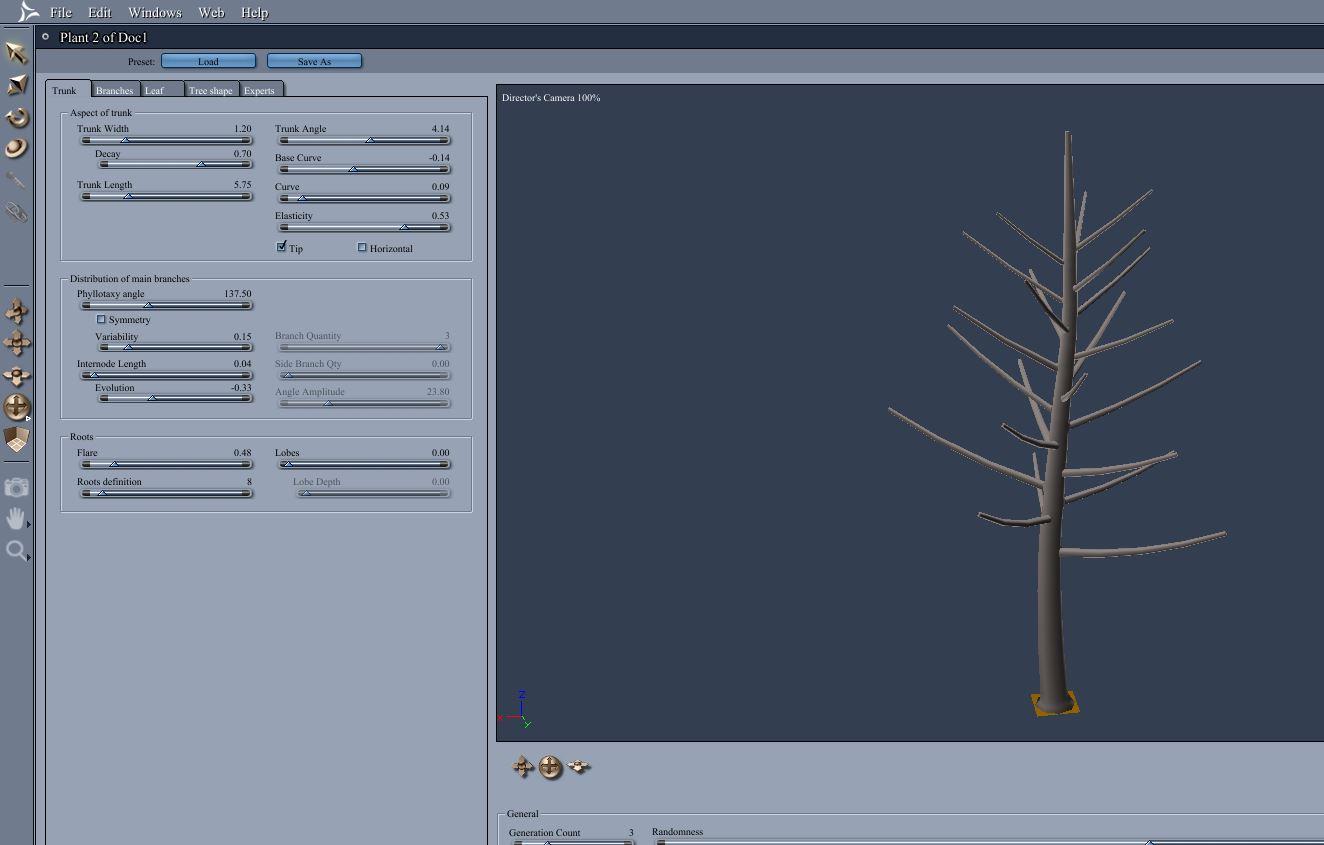
Task: Click the left arrow-cluster icon below the preview
Action: click(523, 767)
